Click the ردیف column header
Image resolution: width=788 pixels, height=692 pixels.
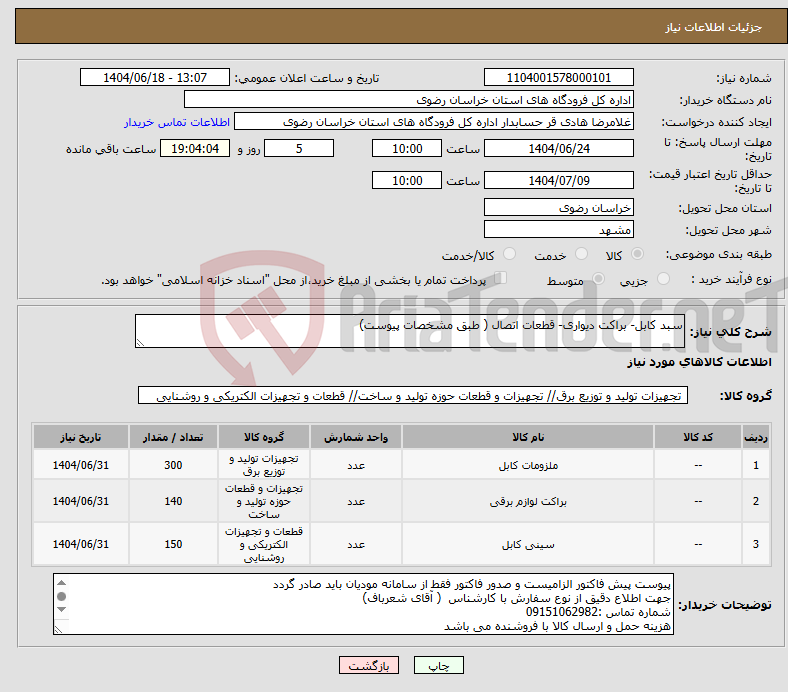755,437
